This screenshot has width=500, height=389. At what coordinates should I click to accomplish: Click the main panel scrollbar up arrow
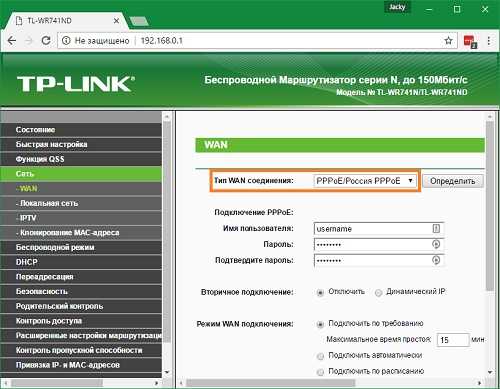(490, 117)
